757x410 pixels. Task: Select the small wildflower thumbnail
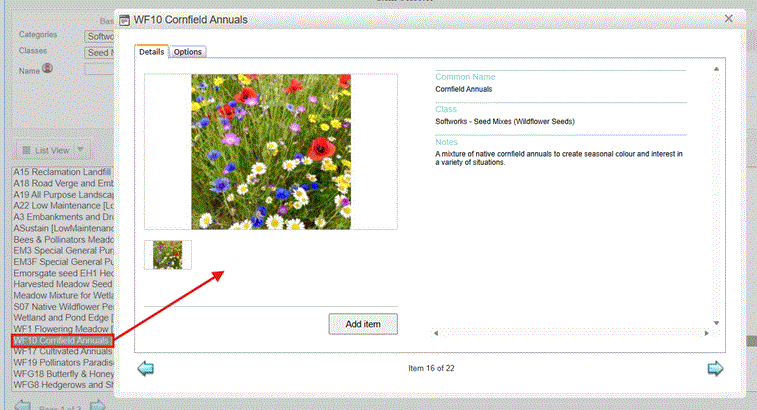168,254
